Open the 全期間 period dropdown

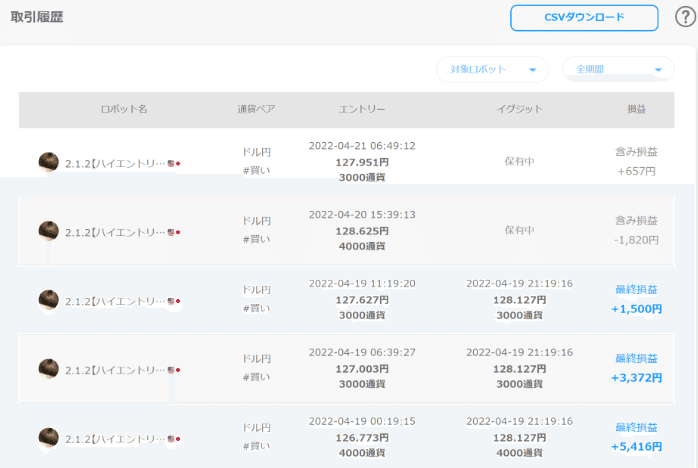[618, 69]
